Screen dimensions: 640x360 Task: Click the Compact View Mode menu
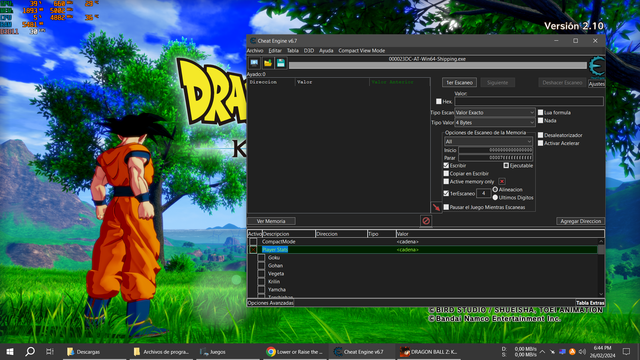click(x=362, y=51)
